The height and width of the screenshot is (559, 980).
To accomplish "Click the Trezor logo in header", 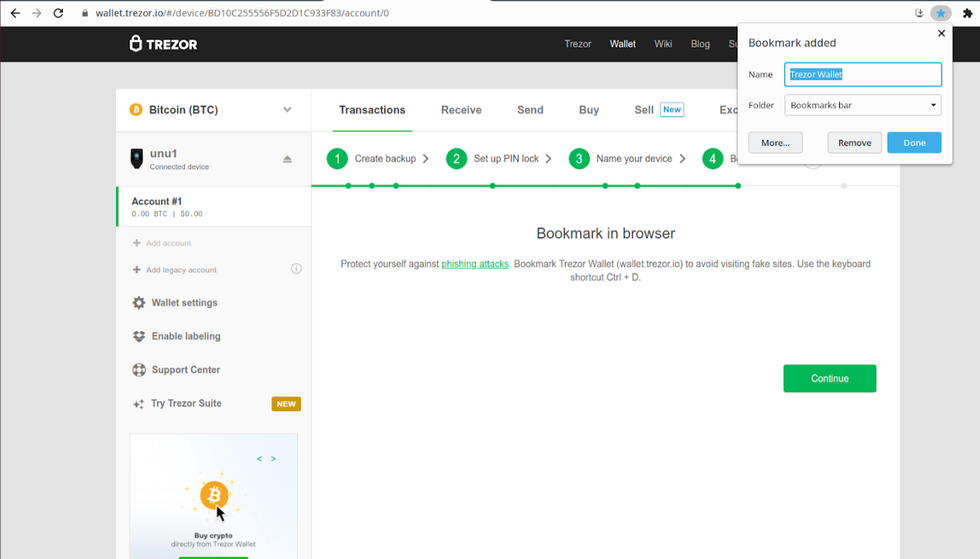I will click(x=163, y=44).
